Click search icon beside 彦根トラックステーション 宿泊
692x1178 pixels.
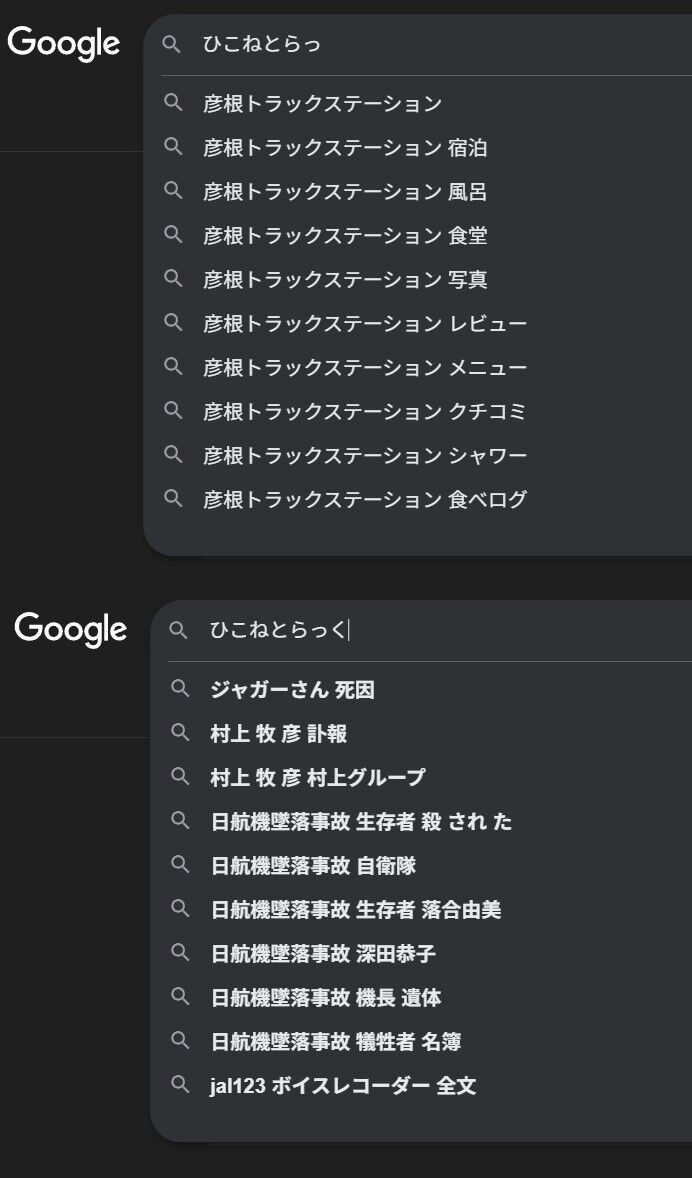pos(173,147)
